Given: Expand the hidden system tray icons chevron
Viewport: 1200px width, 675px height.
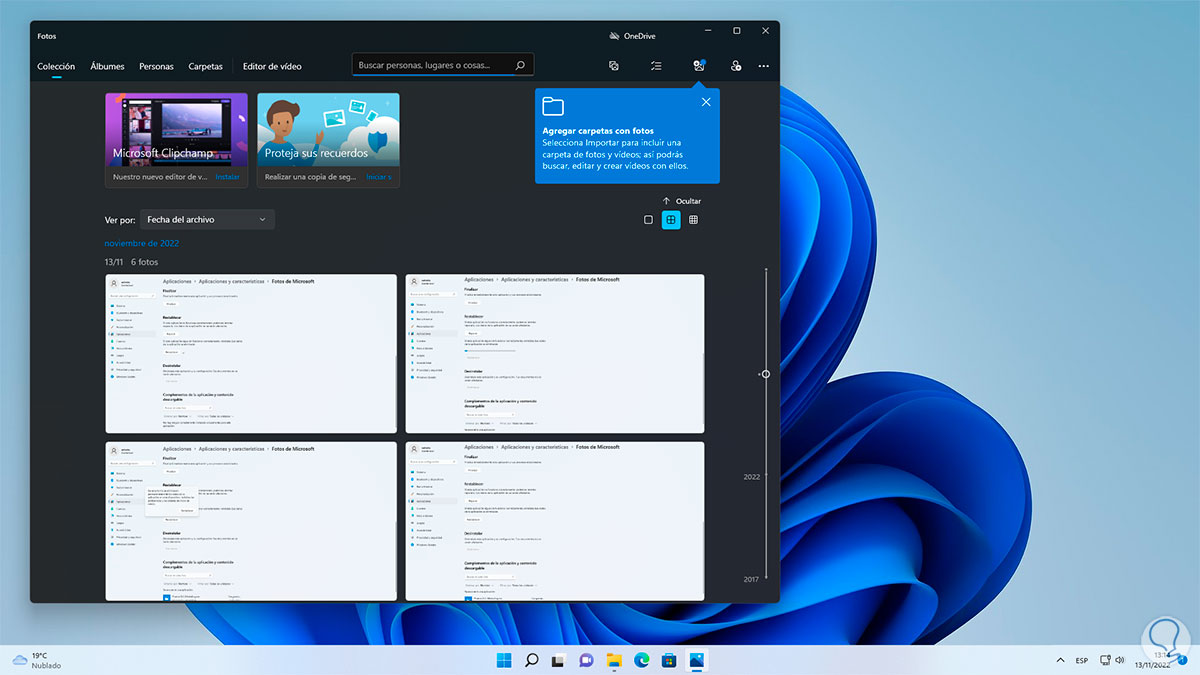Looking at the screenshot, I should point(1060,660).
